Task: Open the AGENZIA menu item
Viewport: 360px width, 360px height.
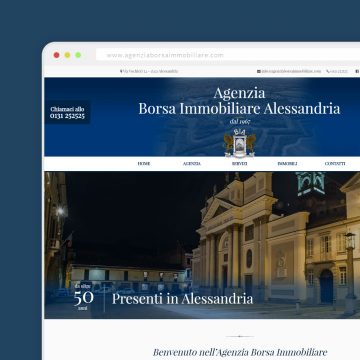Action: (192, 164)
